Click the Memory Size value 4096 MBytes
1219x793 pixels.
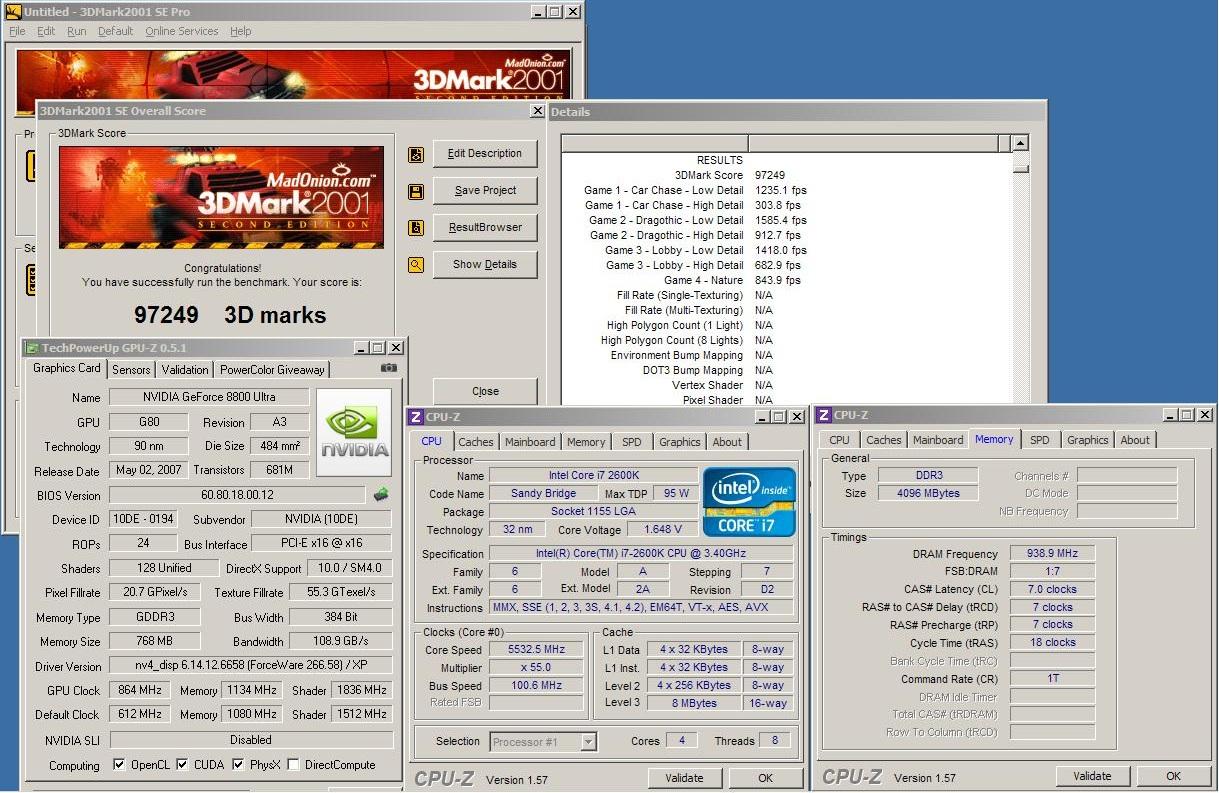929,494
